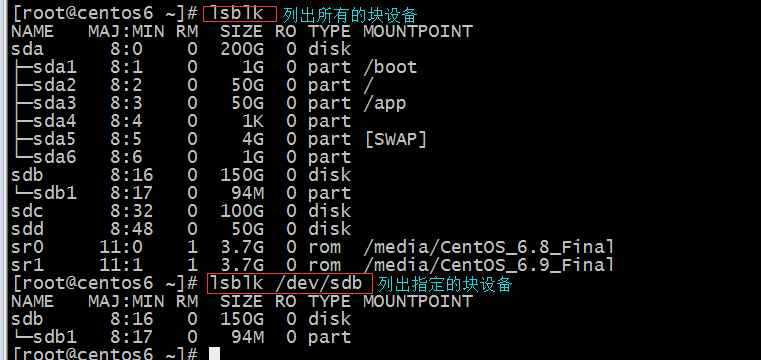Click the [SWAP] mountpoint text
Image resolution: width=761 pixels, height=360 pixels.
pos(395,139)
